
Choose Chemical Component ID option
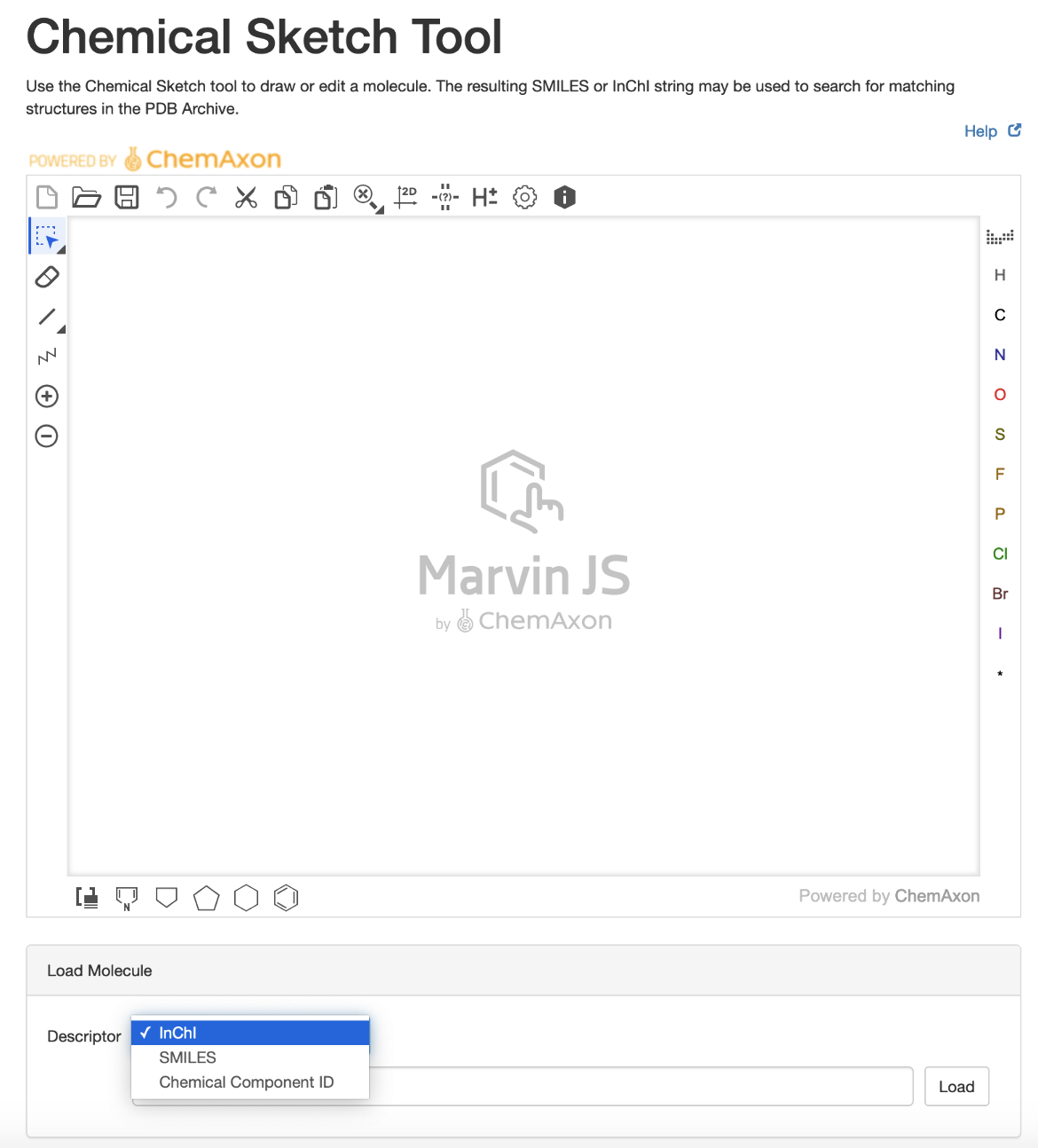coord(246,1082)
